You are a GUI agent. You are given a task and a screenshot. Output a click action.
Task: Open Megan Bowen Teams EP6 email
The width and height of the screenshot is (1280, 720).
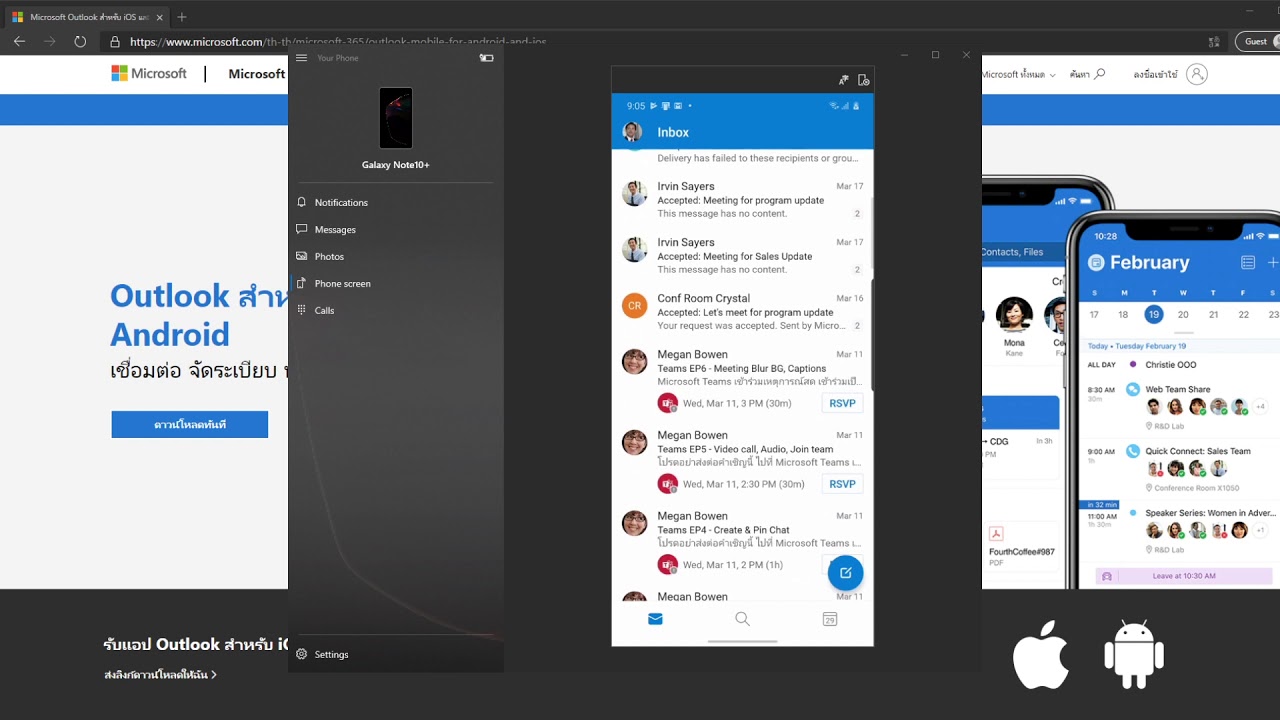coord(742,382)
